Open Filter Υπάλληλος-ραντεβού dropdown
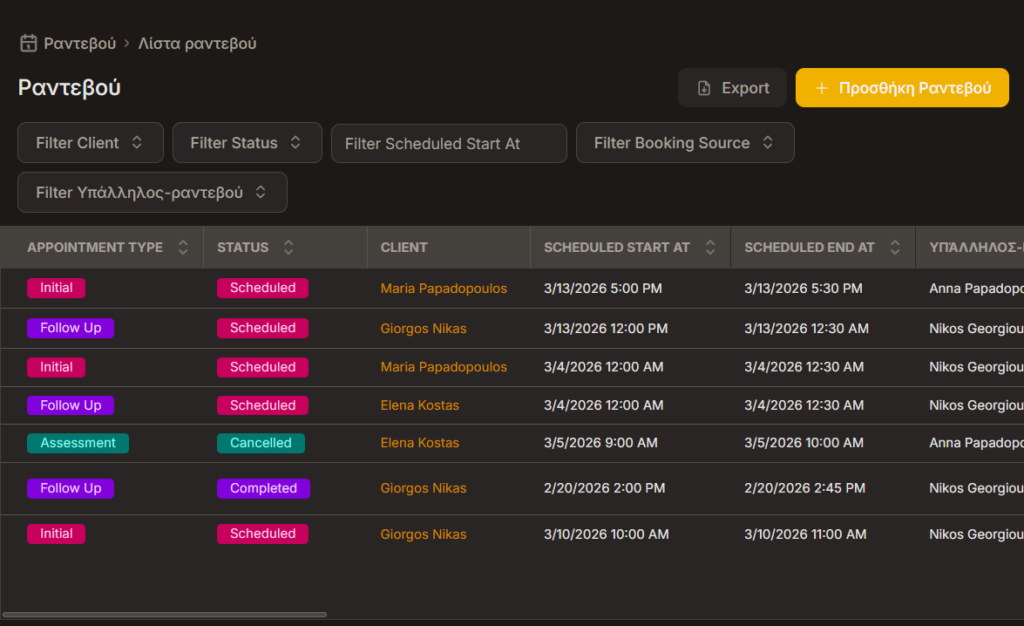The height and width of the screenshot is (626, 1024). 152,192
